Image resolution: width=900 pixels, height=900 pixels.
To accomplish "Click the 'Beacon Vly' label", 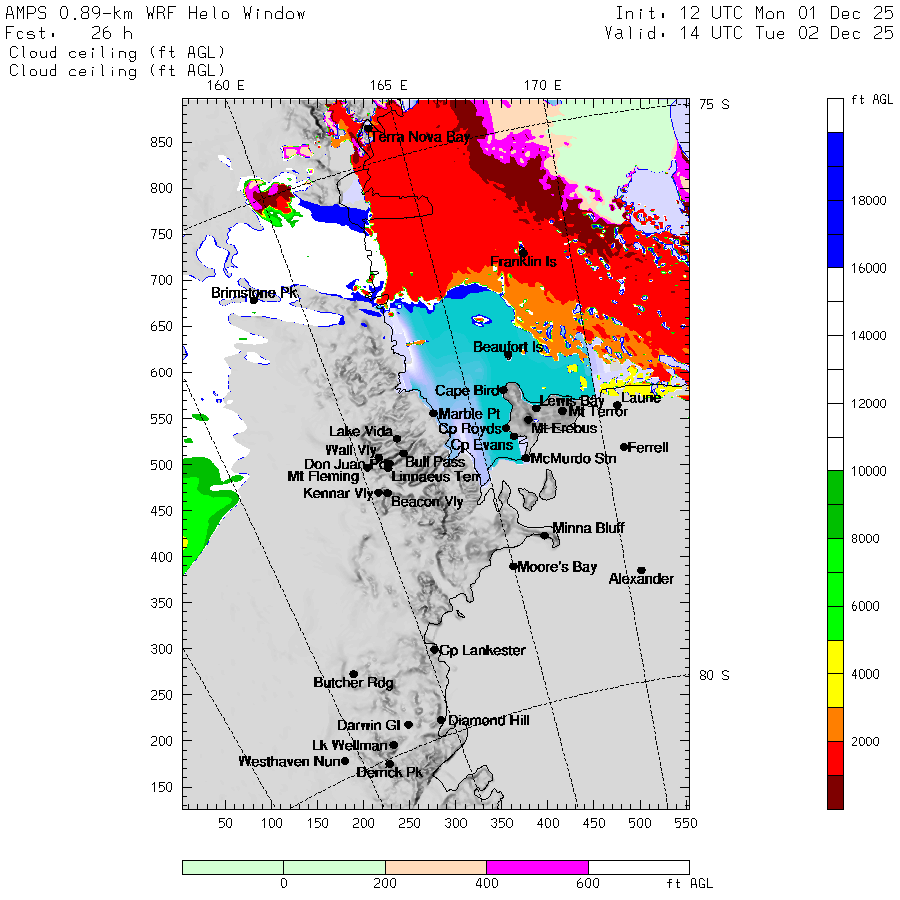I will tap(427, 502).
